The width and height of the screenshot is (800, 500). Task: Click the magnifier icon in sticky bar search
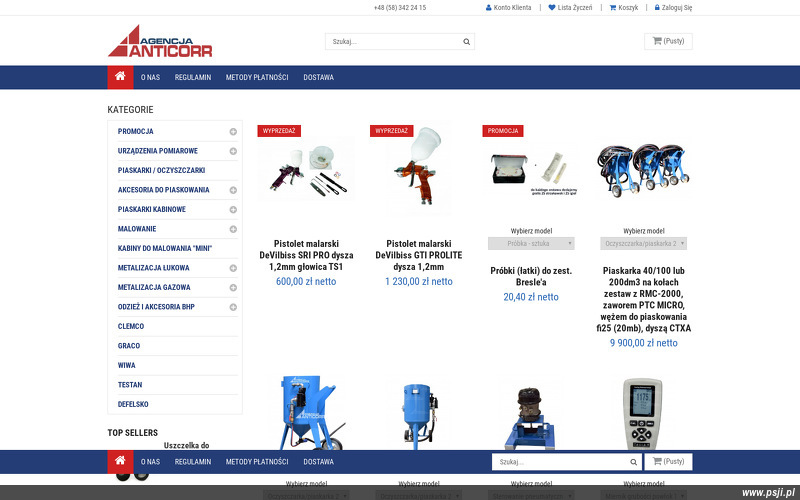[633, 462]
